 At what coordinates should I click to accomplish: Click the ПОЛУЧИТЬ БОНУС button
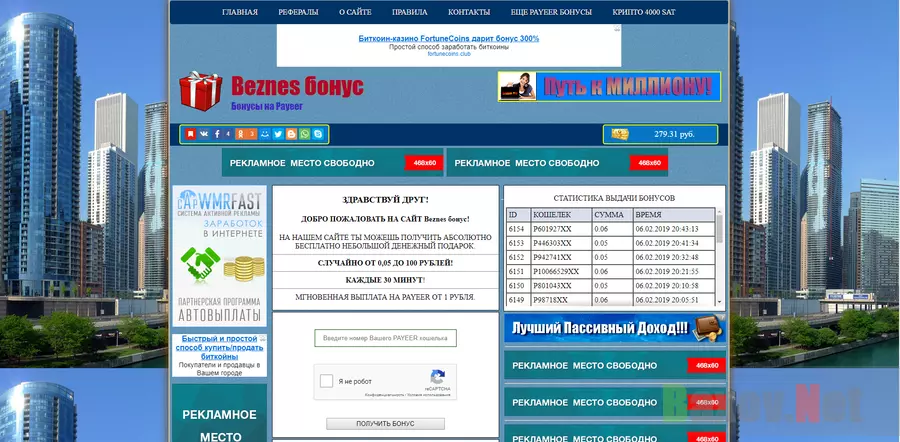click(385, 424)
